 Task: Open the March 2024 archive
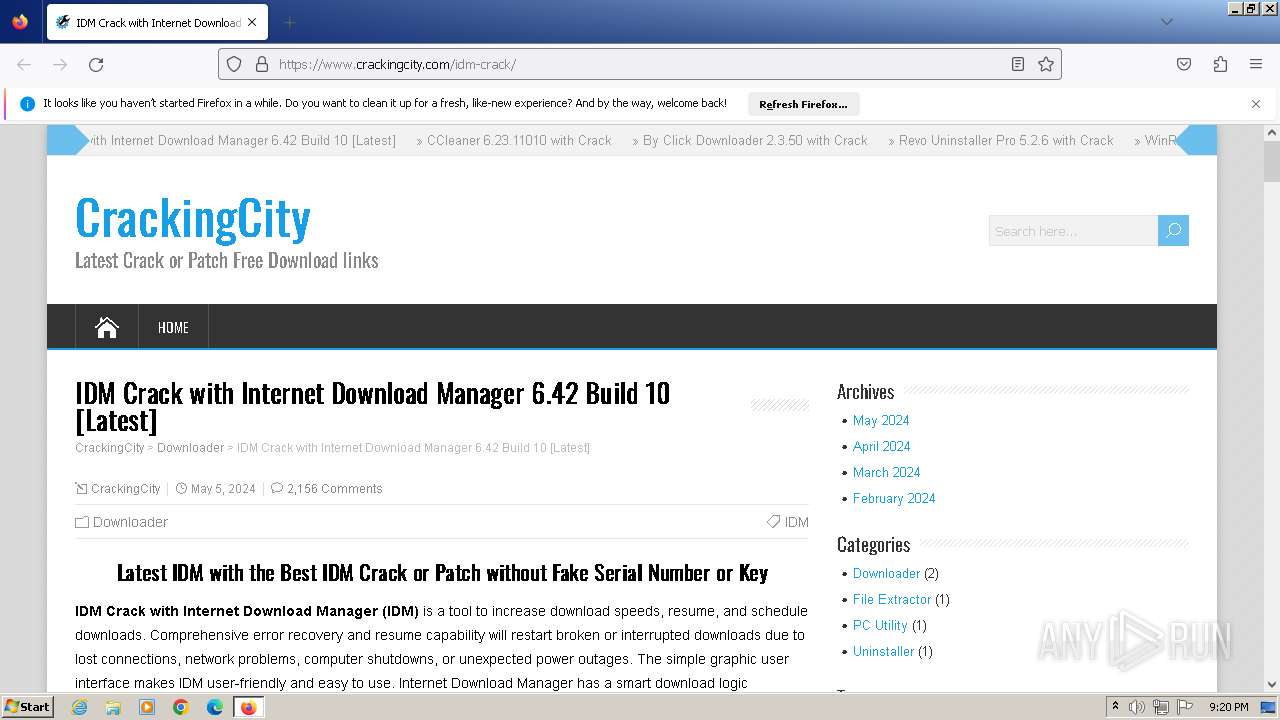(x=887, y=472)
